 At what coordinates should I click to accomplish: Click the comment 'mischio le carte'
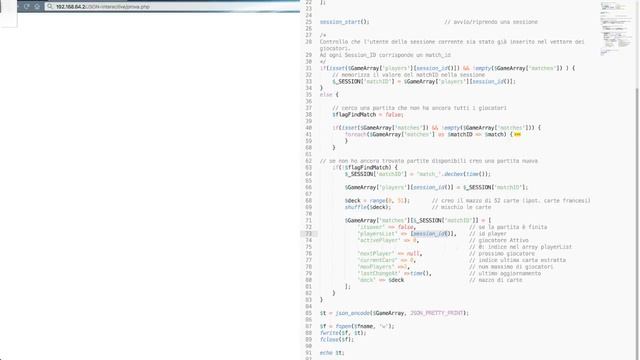[461, 207]
